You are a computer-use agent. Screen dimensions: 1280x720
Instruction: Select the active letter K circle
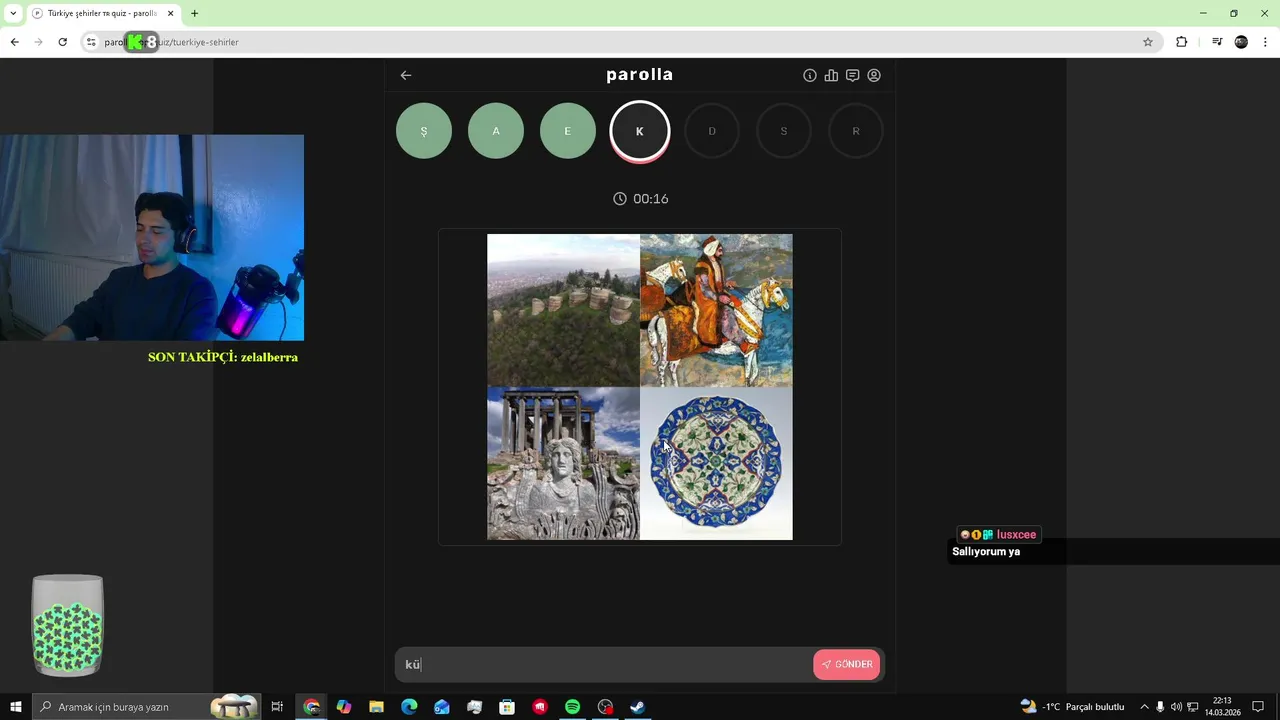pyautogui.click(x=640, y=131)
